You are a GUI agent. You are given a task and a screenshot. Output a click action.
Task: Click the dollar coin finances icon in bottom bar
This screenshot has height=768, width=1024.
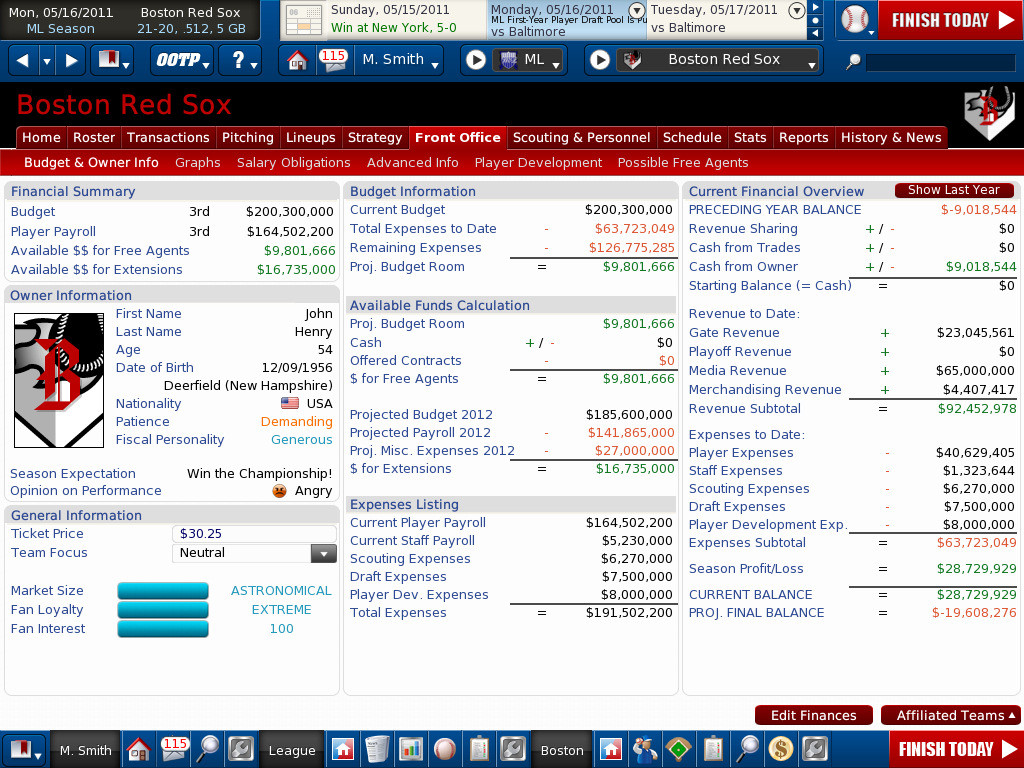coord(780,749)
